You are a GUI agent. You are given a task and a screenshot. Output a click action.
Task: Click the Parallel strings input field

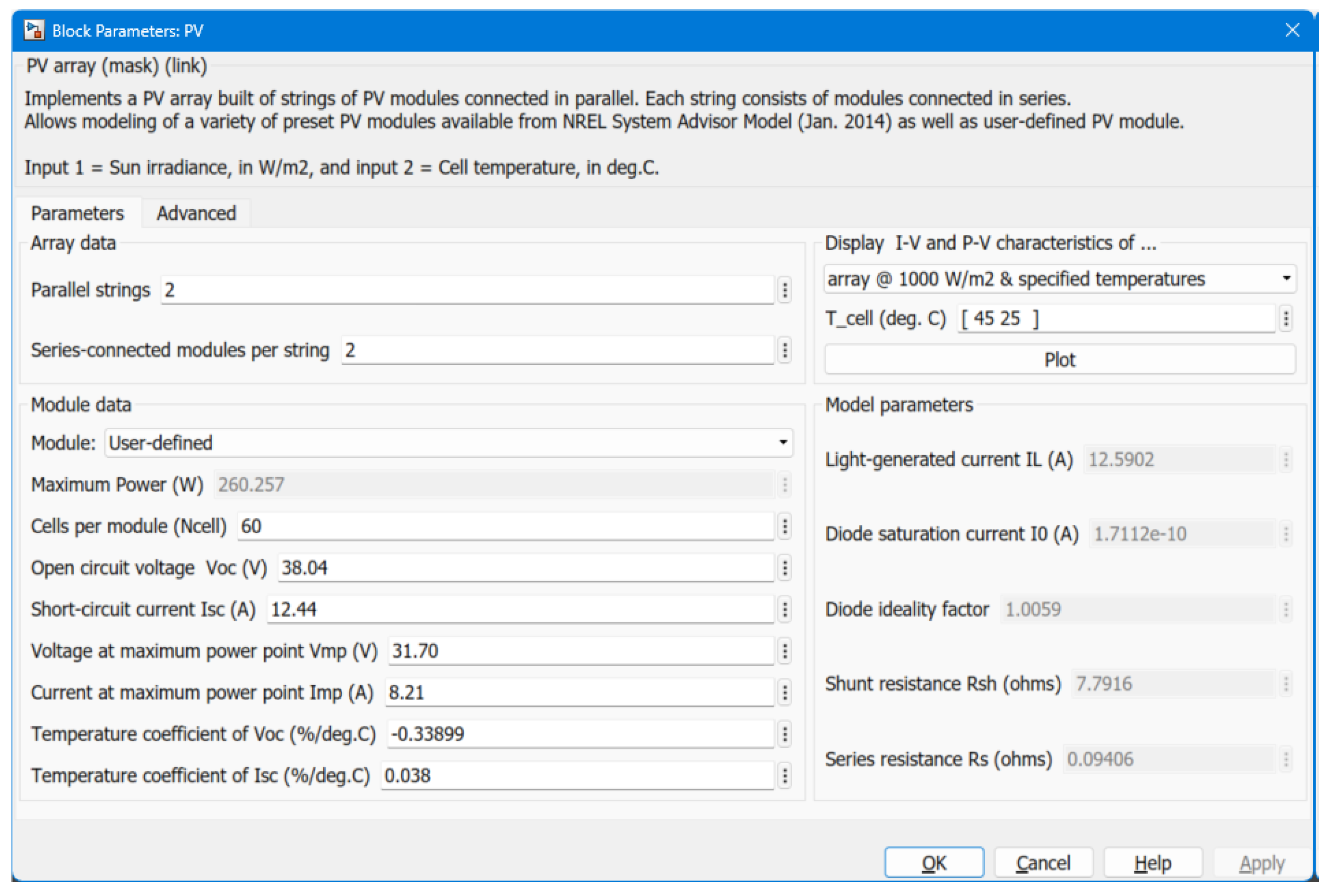coord(467,290)
